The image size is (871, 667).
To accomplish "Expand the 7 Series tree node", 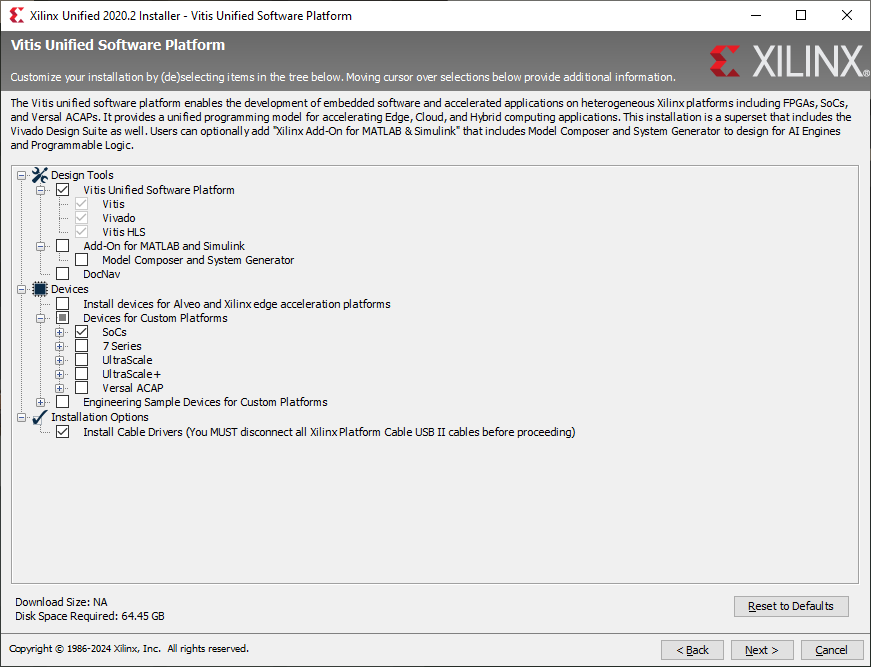I will point(60,346).
